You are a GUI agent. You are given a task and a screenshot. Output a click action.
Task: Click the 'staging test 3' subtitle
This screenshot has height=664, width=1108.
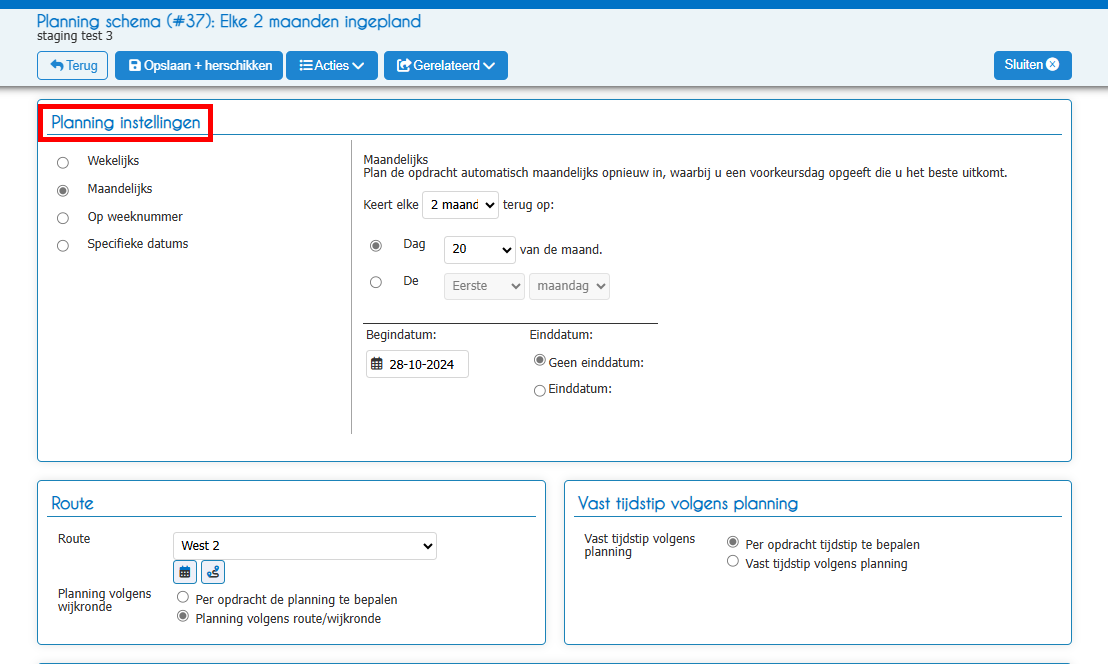tap(75, 36)
